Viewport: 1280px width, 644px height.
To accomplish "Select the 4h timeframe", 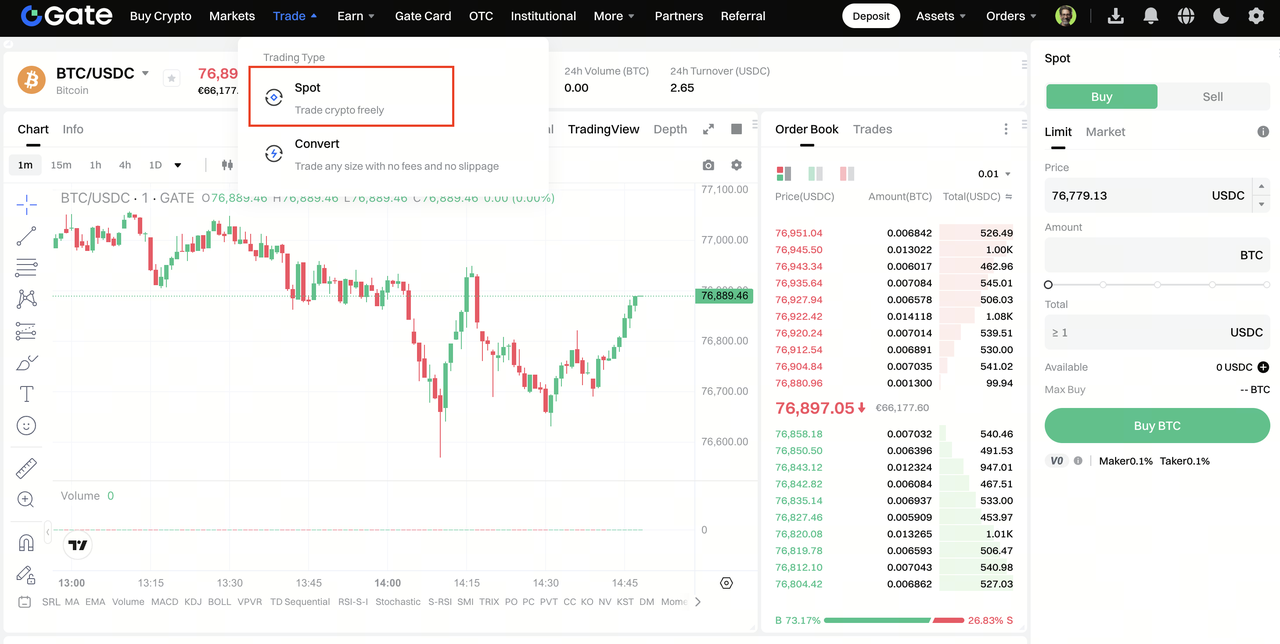I will pos(125,165).
